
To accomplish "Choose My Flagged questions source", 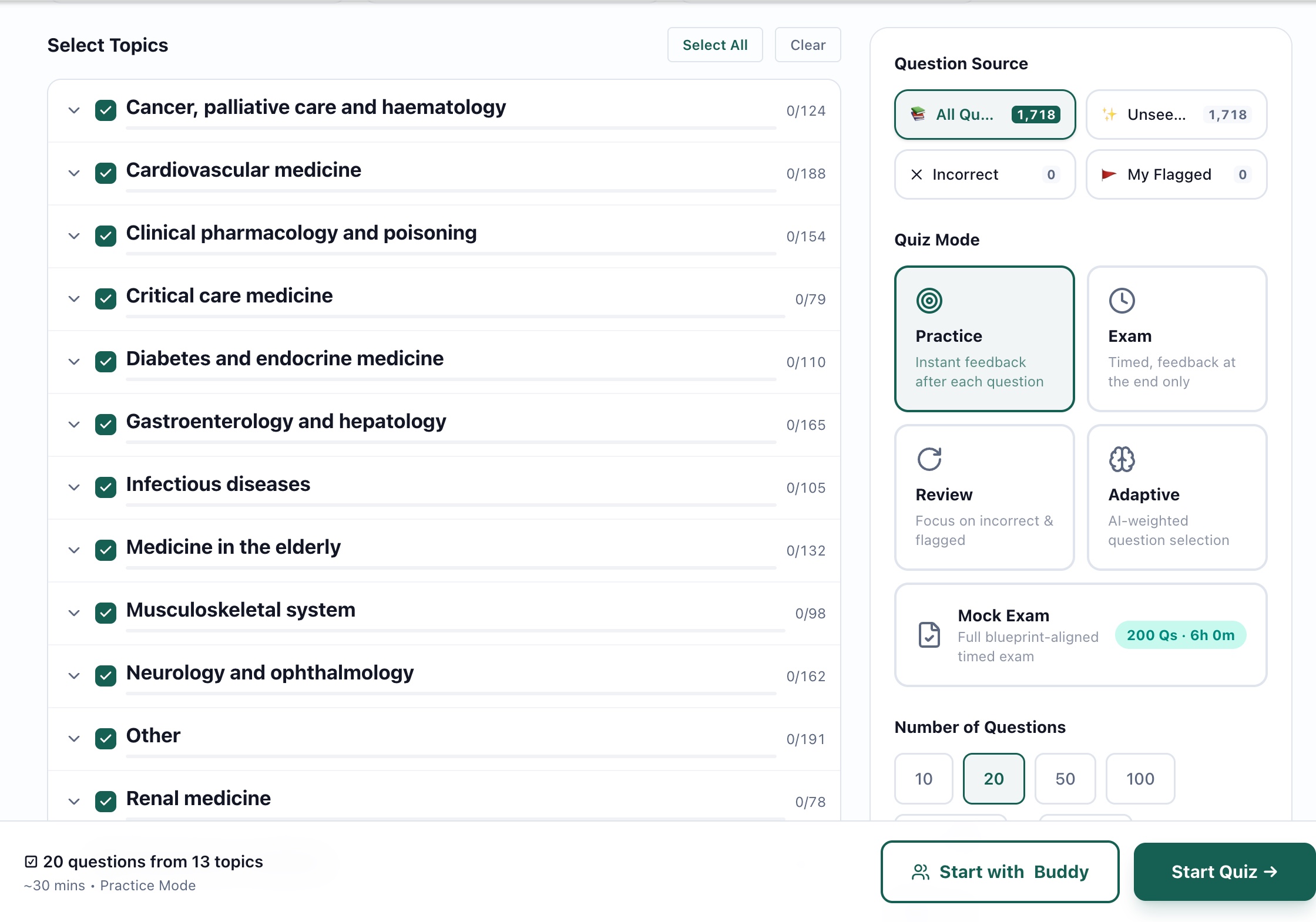I will click(1177, 174).
